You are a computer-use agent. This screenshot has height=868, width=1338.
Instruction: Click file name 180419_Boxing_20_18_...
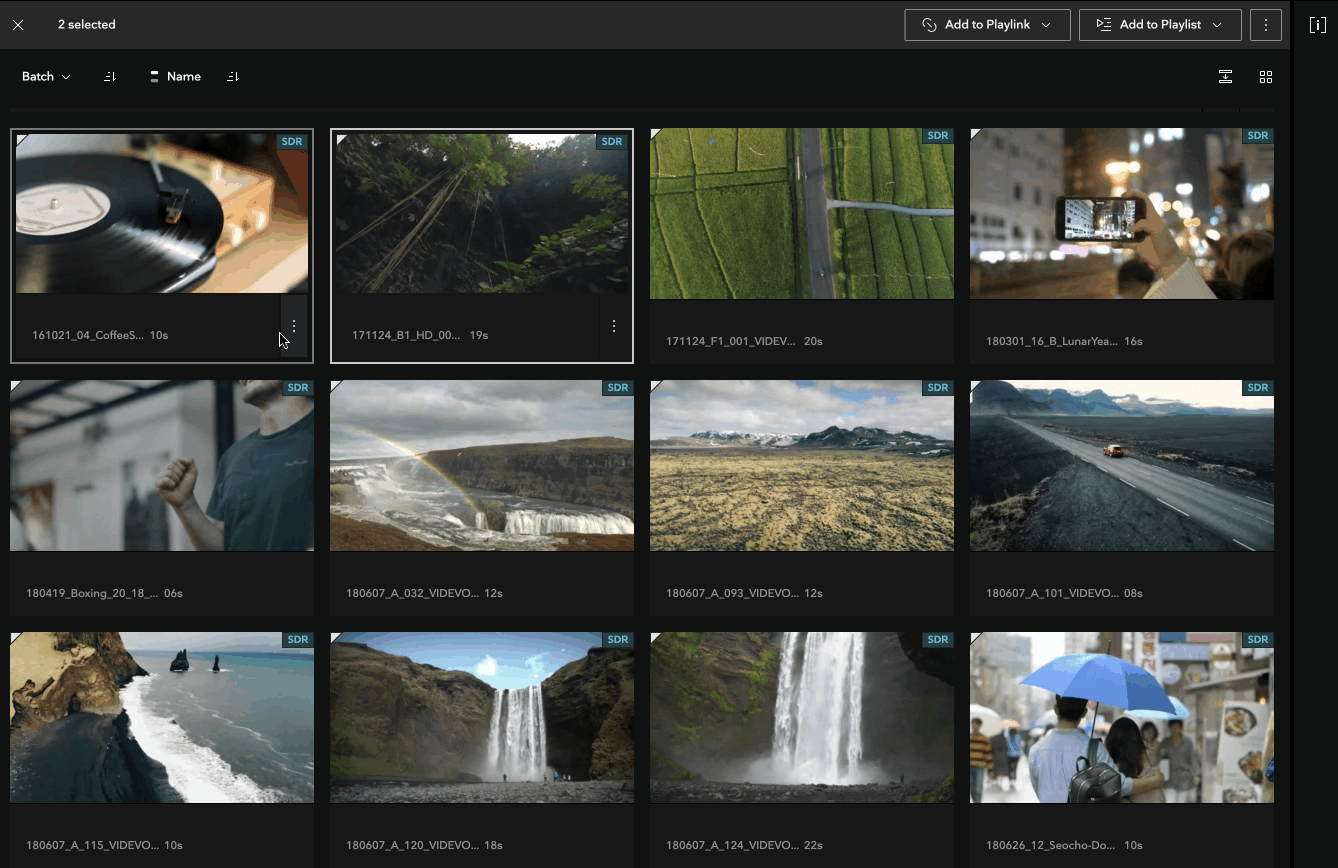point(92,593)
